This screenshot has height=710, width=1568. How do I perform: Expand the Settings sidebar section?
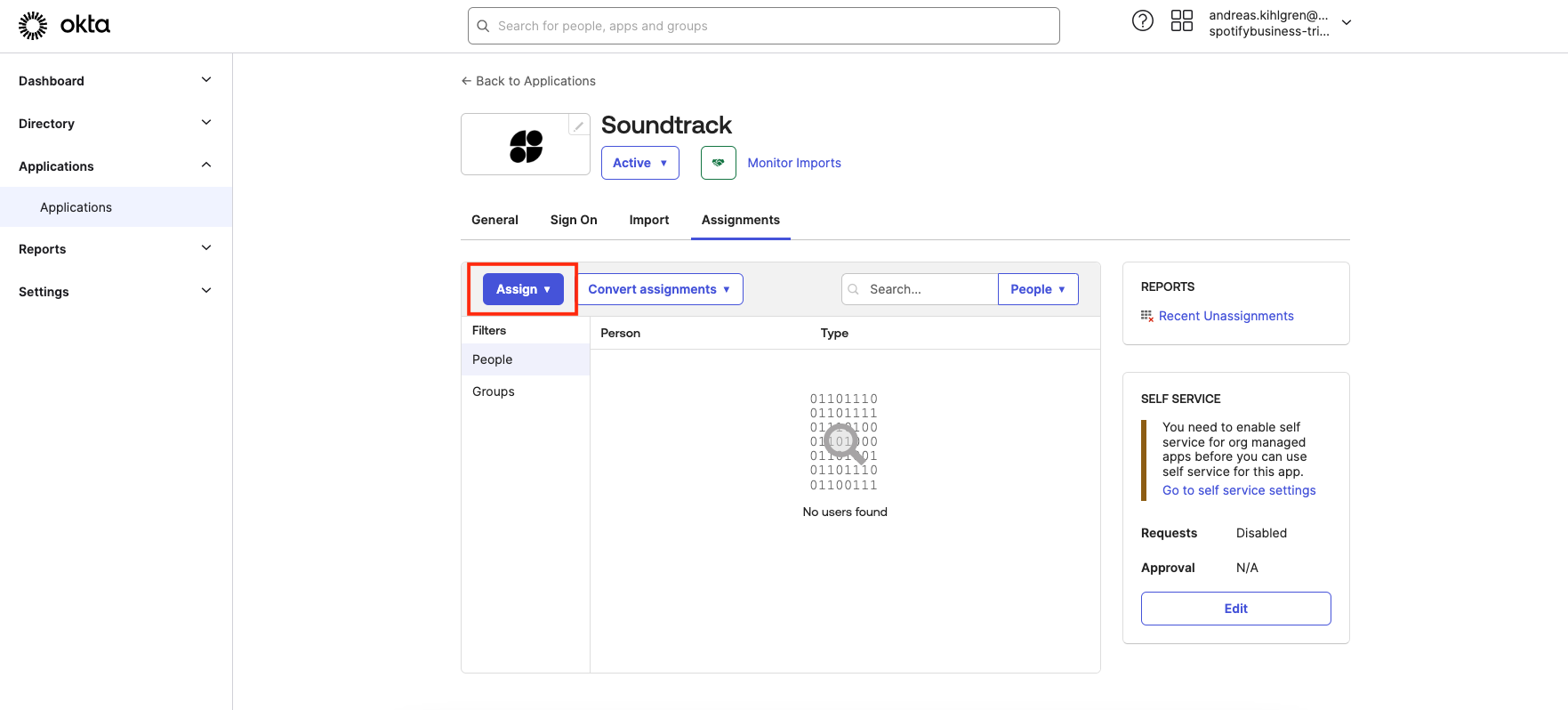tap(206, 291)
